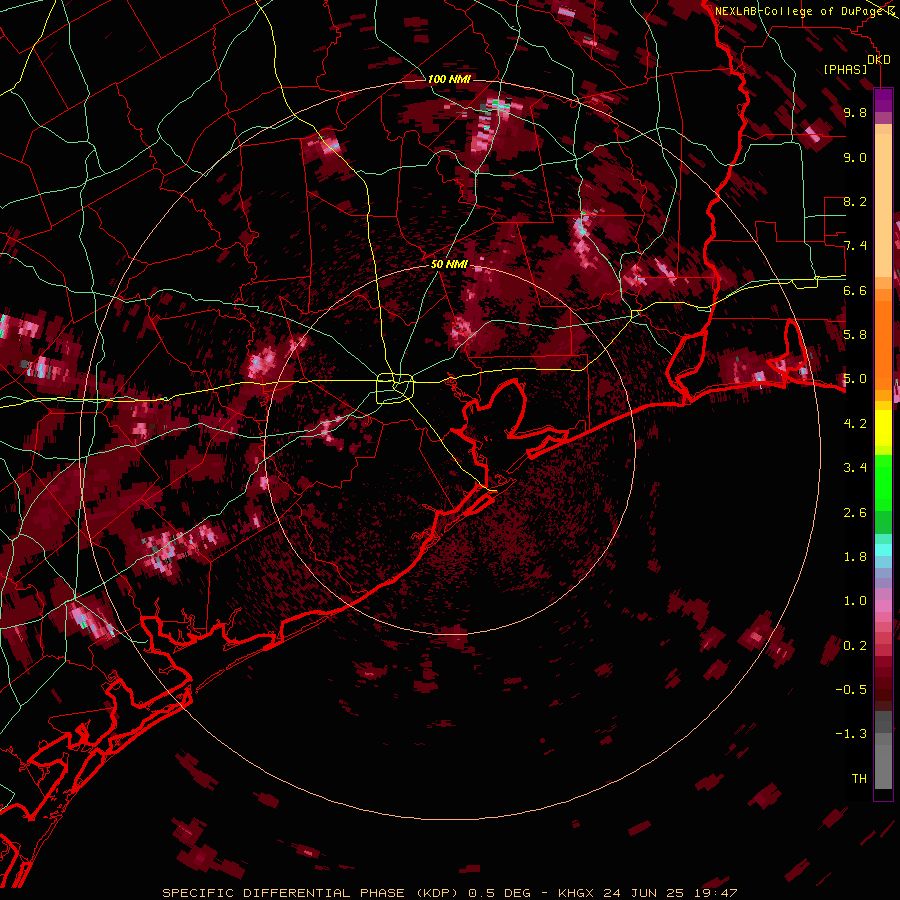Pick the yellow band near 4.2
Image resolution: width=900 pixels, height=900 pixels.
click(883, 428)
